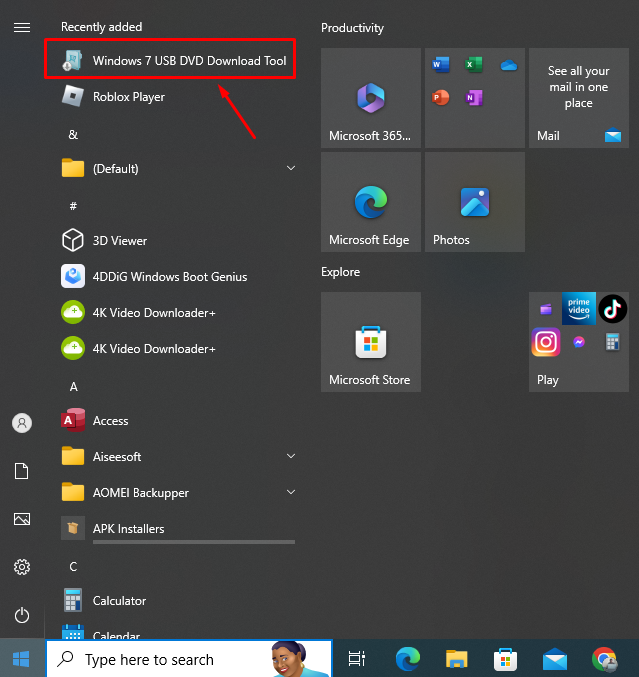Open letter index via C header
The width and height of the screenshot is (639, 677).
tap(73, 566)
